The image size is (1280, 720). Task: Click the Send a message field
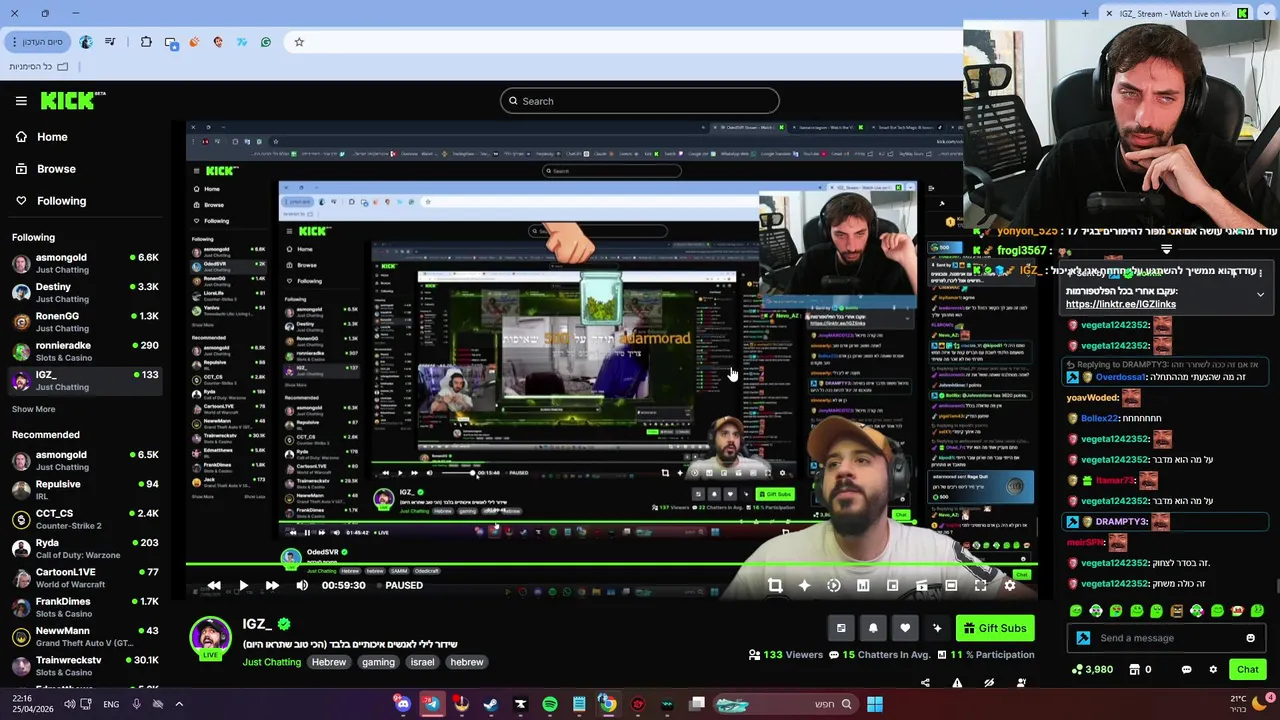pyautogui.click(x=1166, y=638)
